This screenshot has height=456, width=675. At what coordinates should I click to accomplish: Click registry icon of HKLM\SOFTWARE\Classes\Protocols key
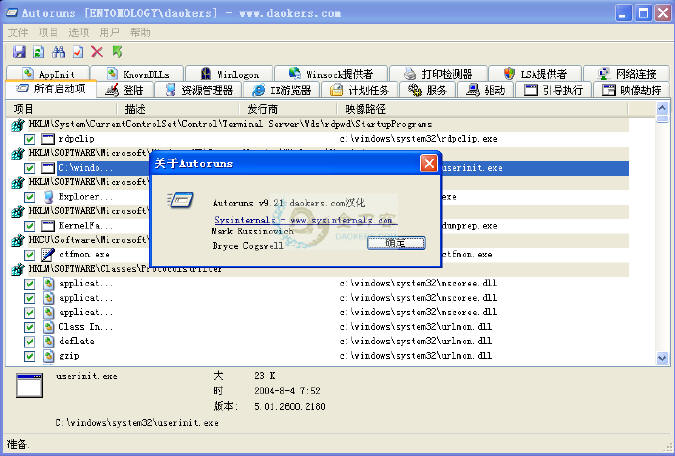18,270
